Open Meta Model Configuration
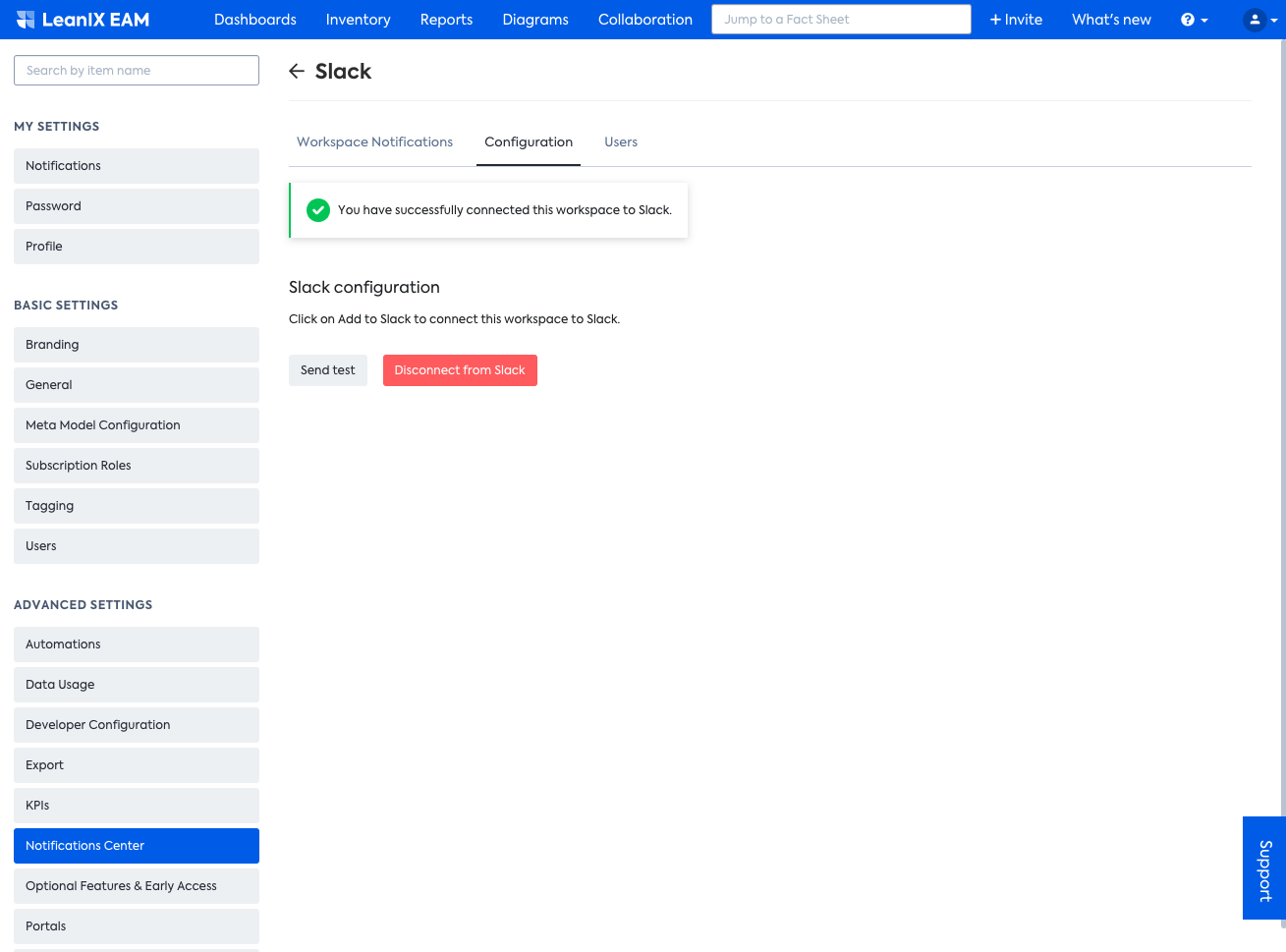The height and width of the screenshot is (952, 1286). 137,425
